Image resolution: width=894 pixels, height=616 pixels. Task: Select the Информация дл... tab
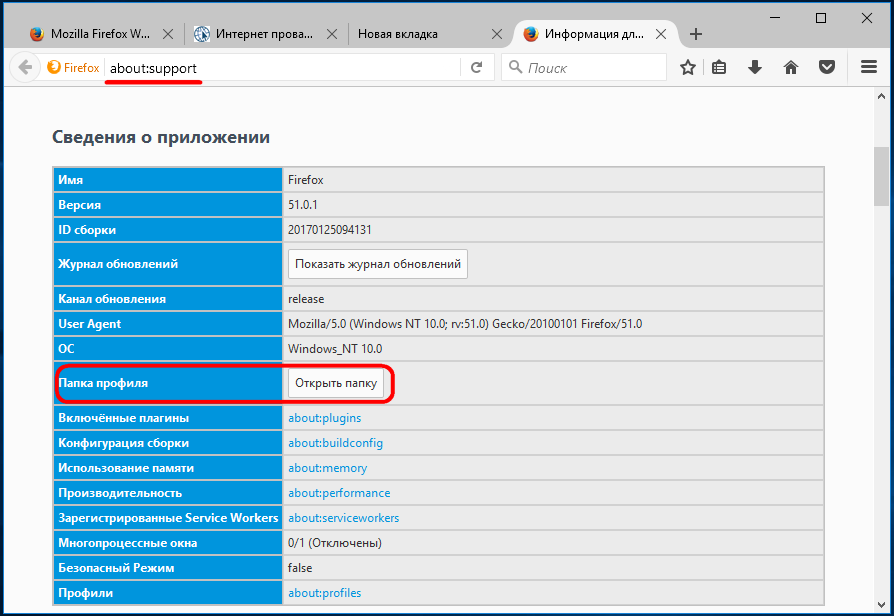click(x=594, y=34)
